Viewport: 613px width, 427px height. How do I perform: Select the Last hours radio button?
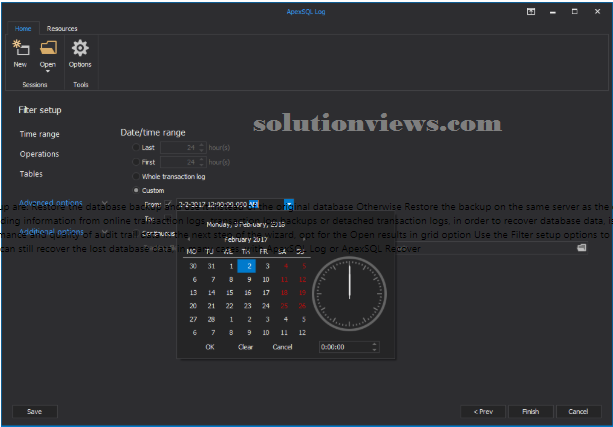(136, 147)
